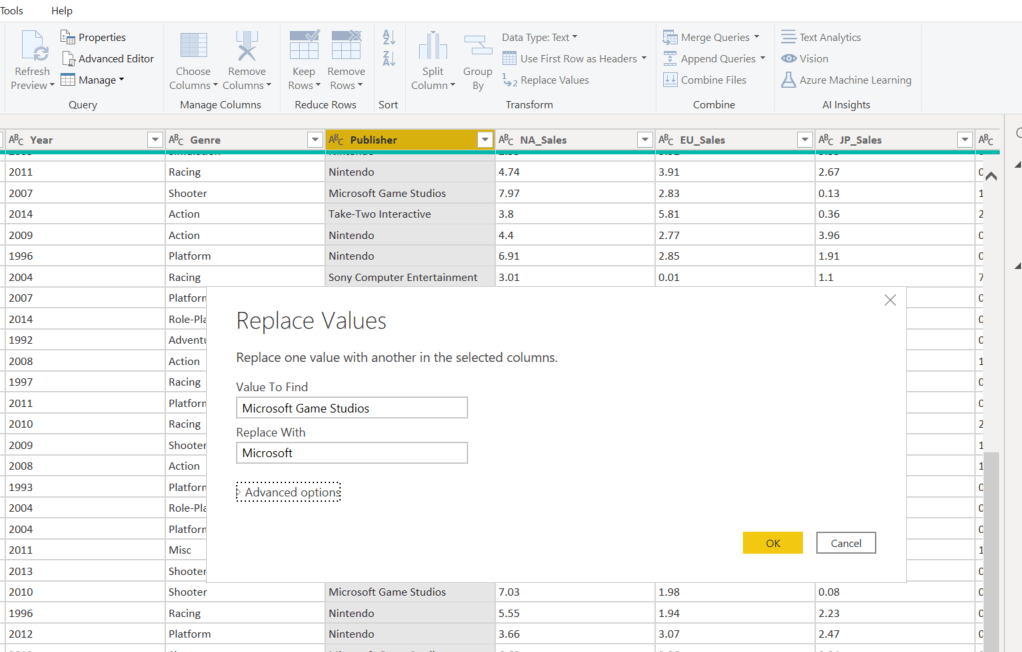Image resolution: width=1022 pixels, height=652 pixels.
Task: Open the EU_Sales column filter dropdown
Action: (x=805, y=140)
